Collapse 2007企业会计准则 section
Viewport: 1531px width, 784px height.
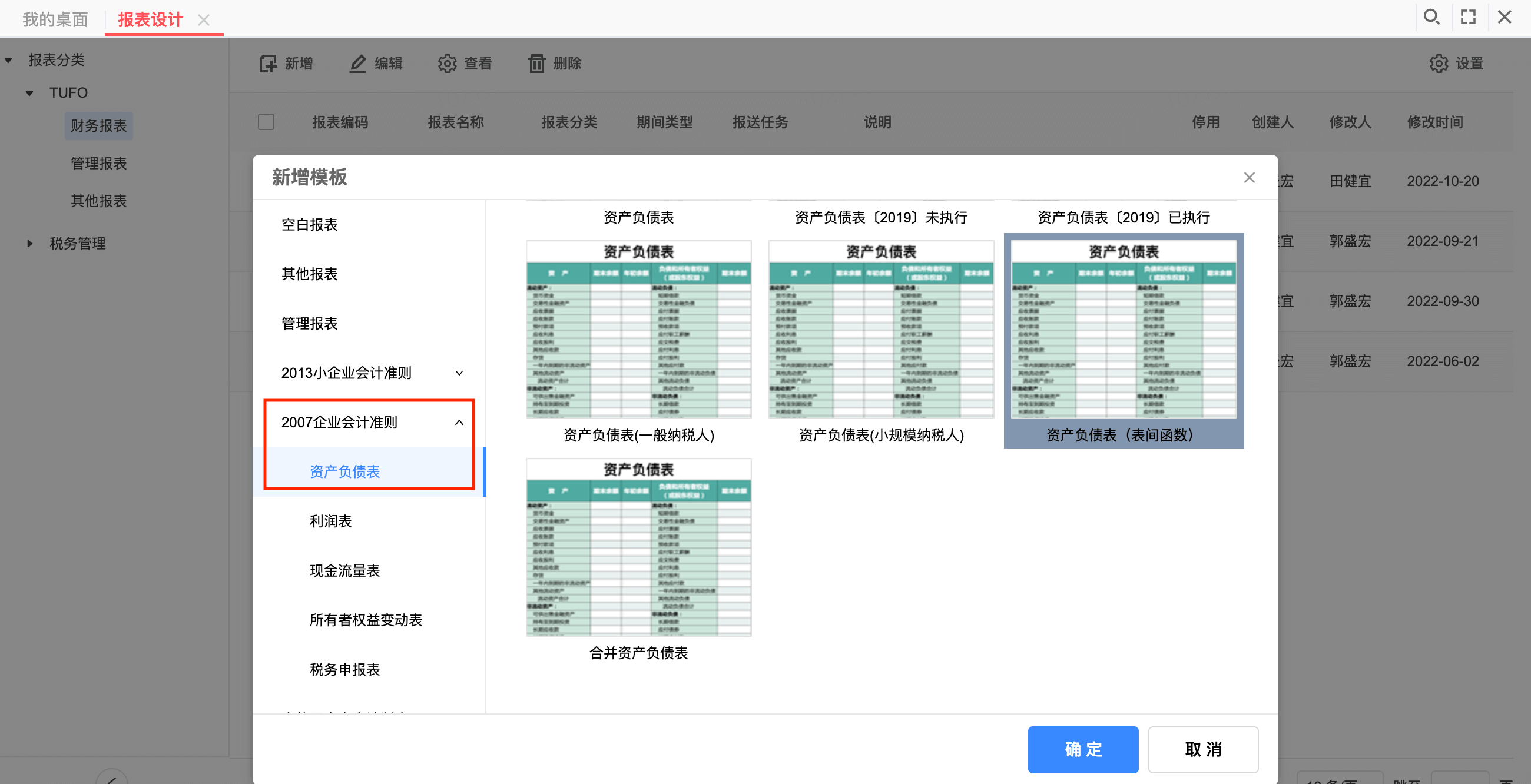459,422
